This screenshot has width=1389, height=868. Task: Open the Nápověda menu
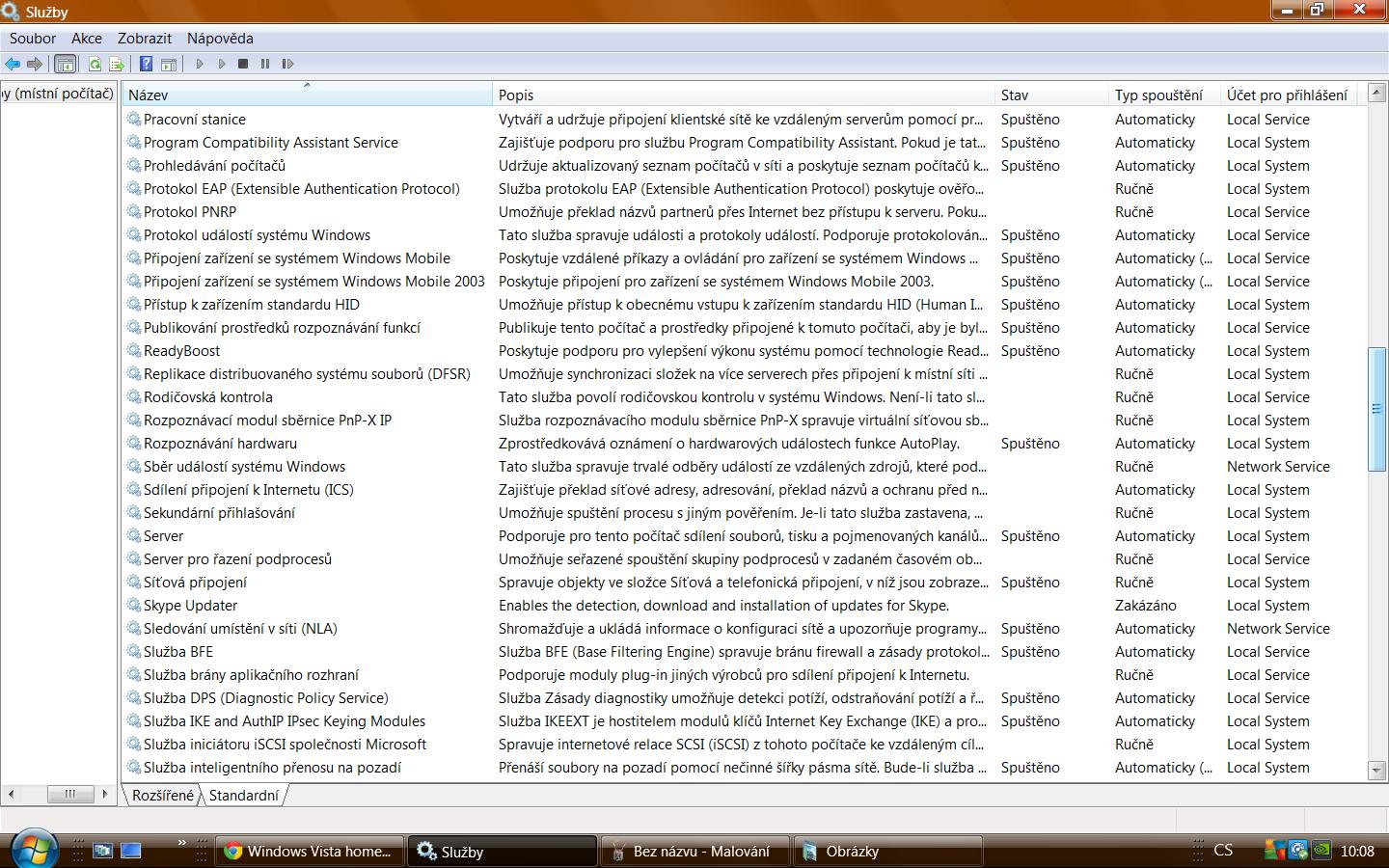point(220,39)
